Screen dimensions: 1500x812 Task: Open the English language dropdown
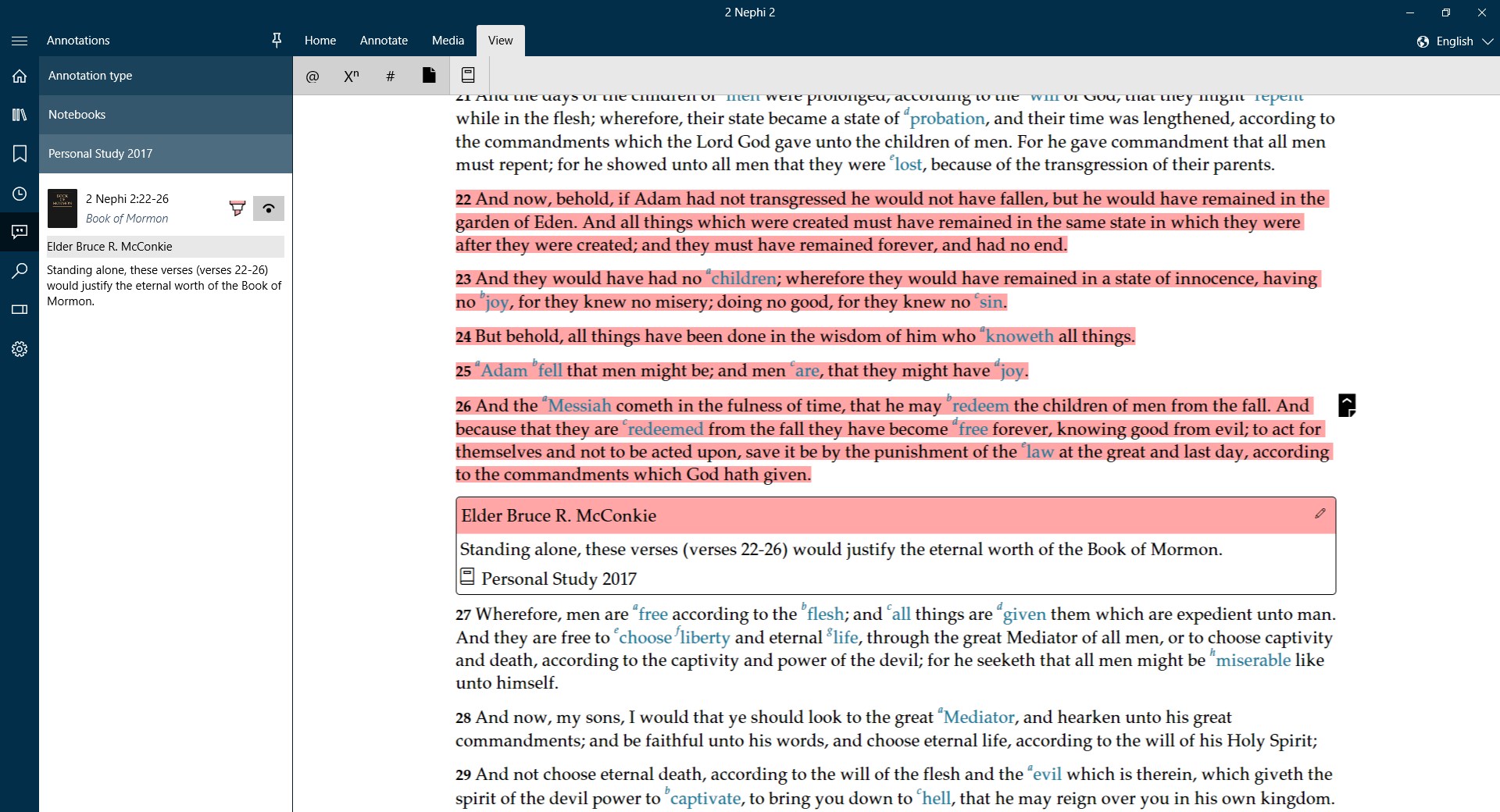1453,41
